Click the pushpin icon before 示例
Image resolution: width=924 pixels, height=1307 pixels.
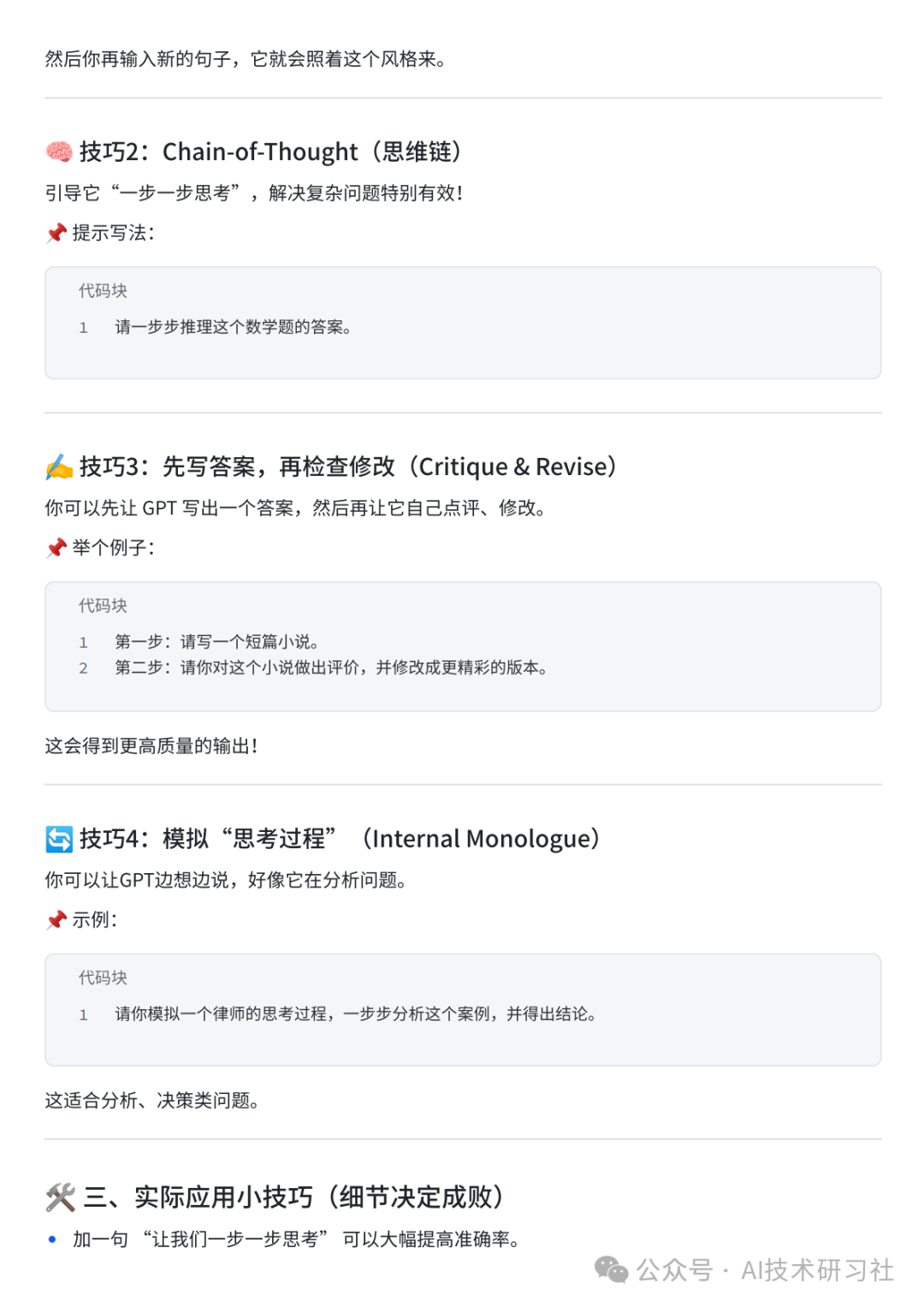pyautogui.click(x=56, y=920)
